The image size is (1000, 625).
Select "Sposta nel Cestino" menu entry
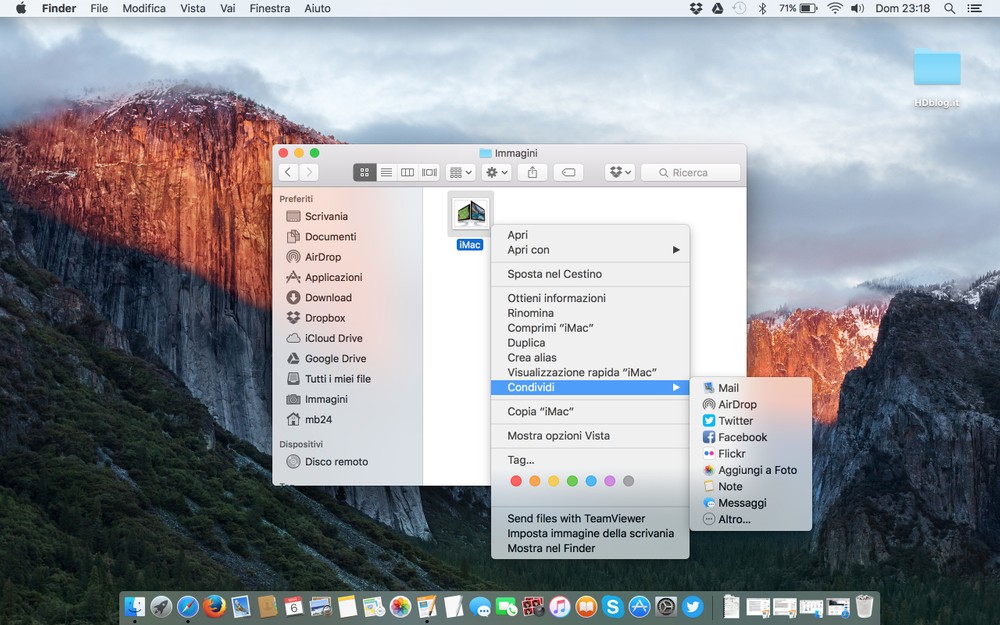(x=554, y=274)
